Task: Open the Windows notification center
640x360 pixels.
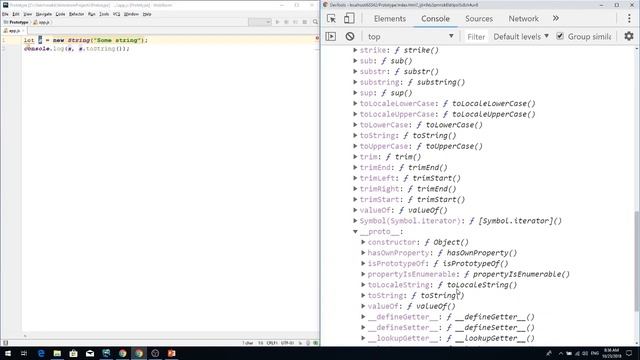Action: [x=629, y=353]
